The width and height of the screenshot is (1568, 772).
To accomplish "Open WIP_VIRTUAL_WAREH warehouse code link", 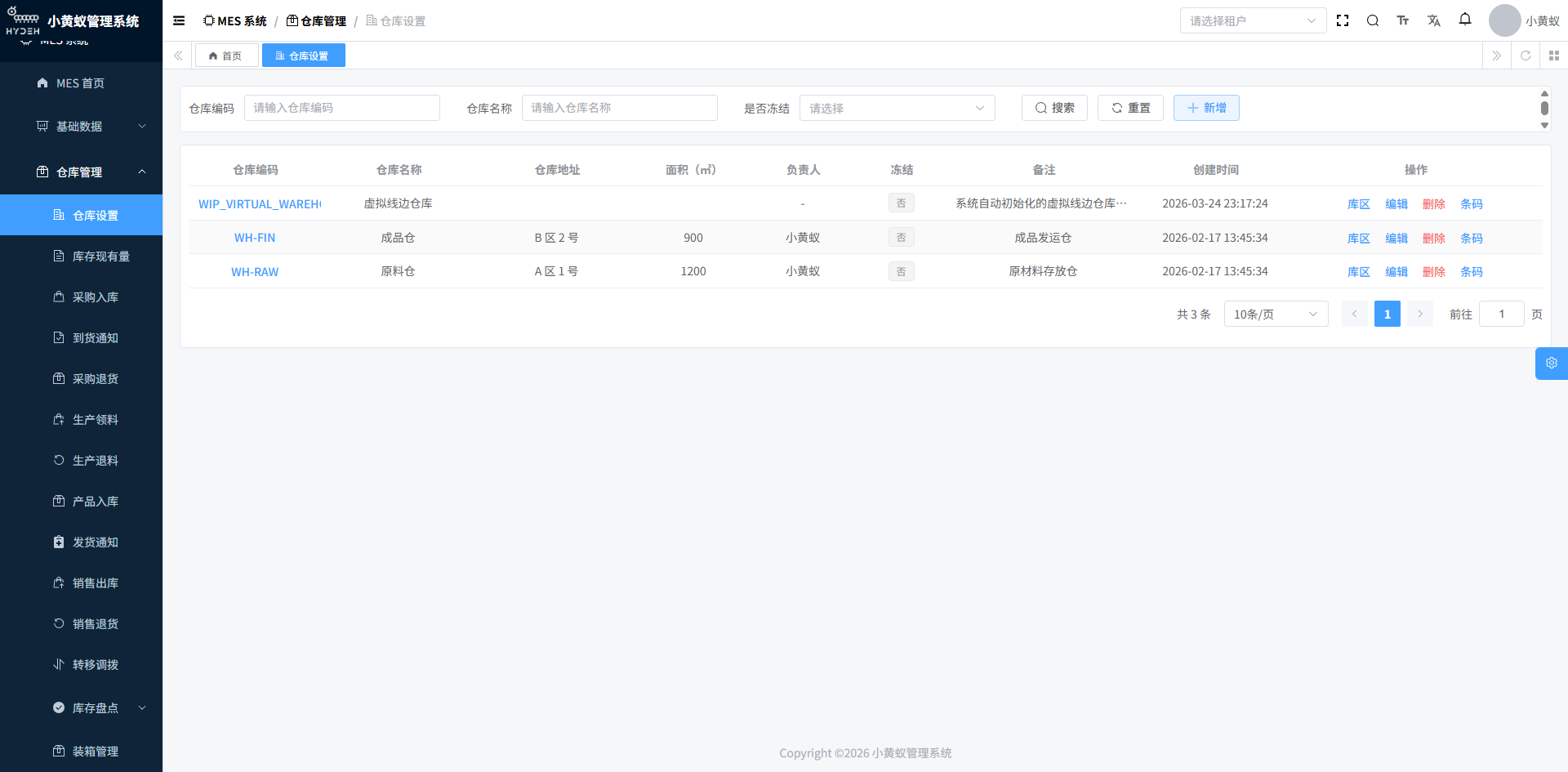I will (x=260, y=204).
